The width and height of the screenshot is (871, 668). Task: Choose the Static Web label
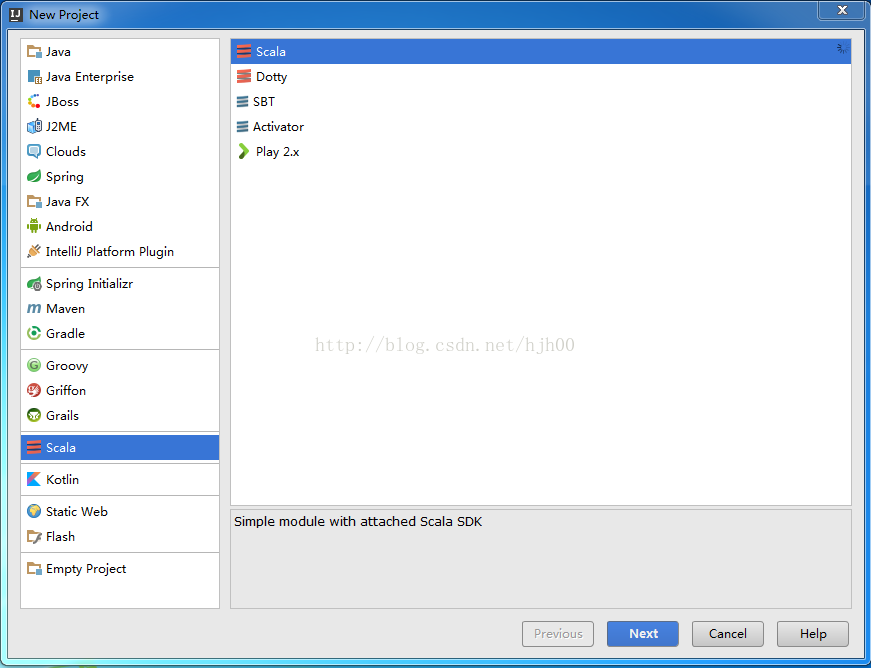pyautogui.click(x=77, y=512)
